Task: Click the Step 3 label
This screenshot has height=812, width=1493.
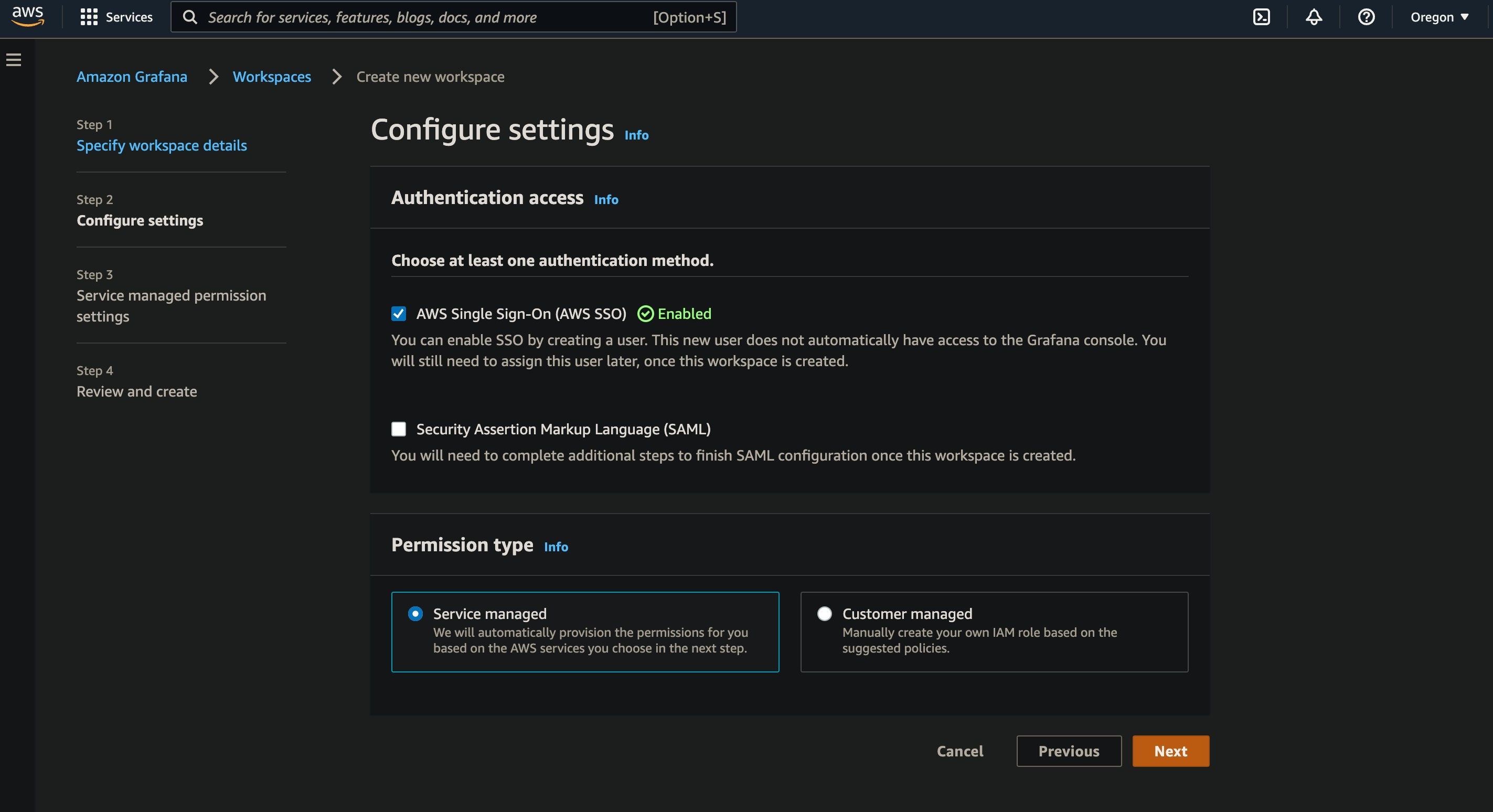Action: point(94,274)
